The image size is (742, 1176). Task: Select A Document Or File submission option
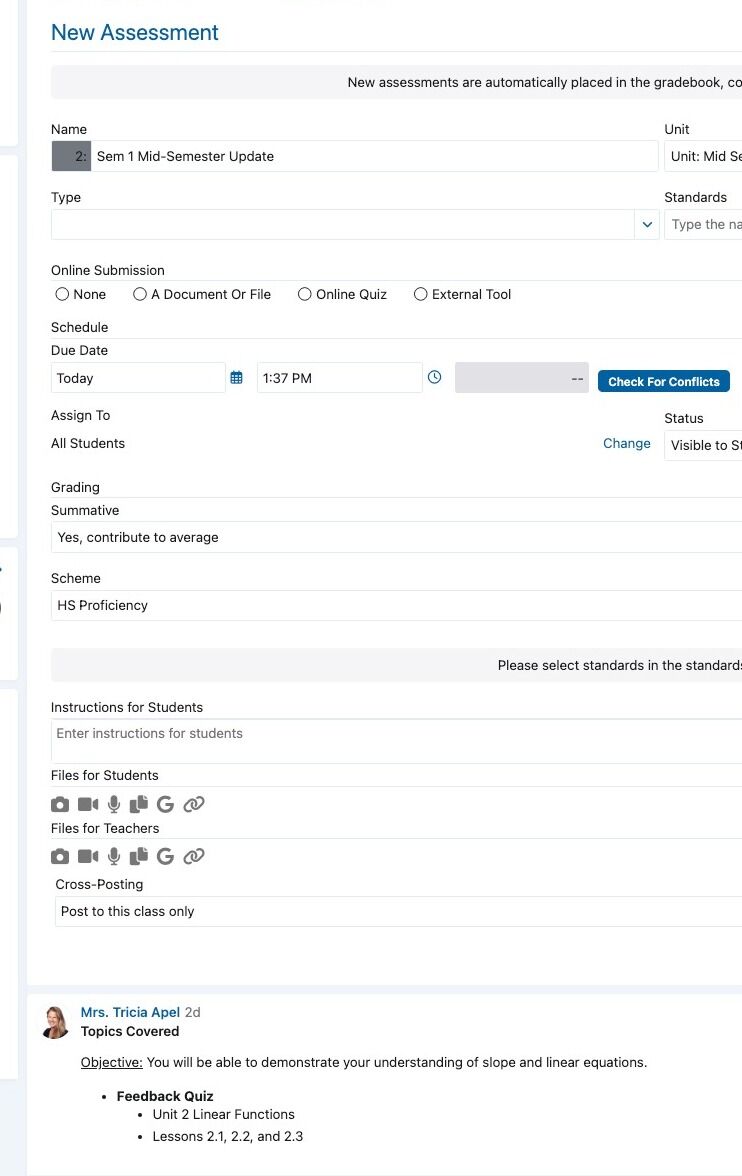click(x=140, y=294)
